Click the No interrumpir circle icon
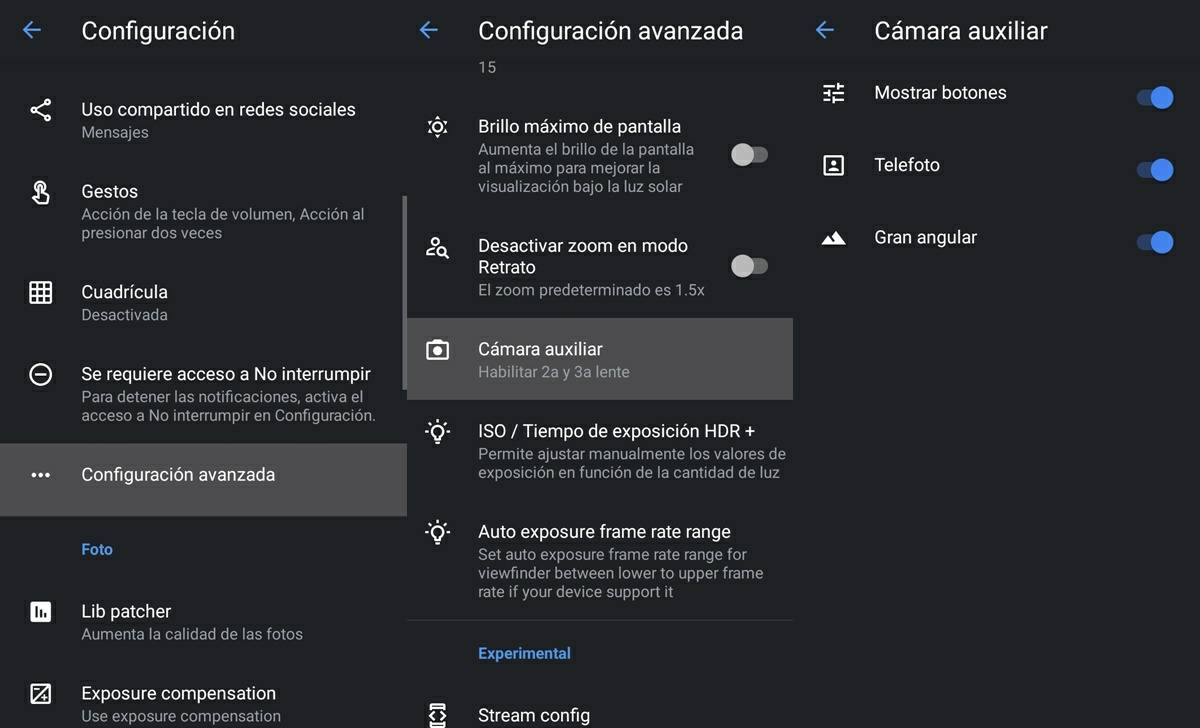This screenshot has width=1200, height=728. (40, 373)
